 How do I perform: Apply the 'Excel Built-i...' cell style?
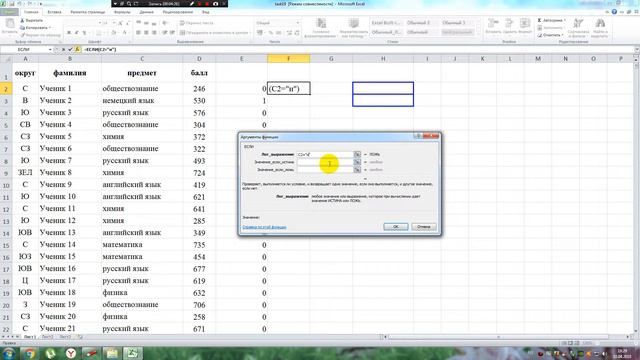coord(386,23)
